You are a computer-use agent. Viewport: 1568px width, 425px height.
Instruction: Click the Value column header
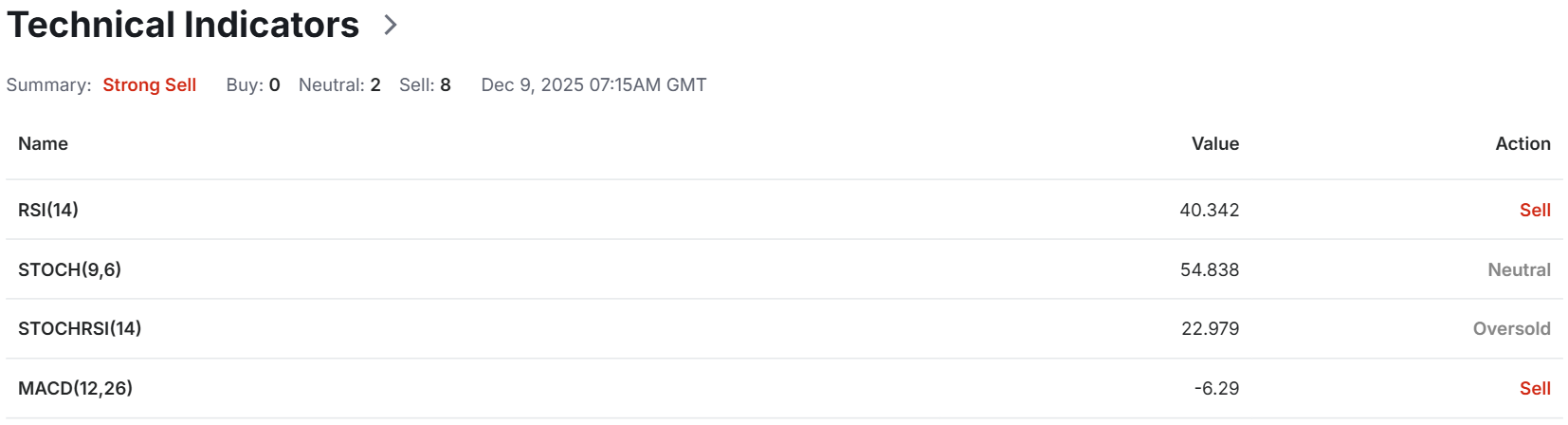tap(1215, 143)
